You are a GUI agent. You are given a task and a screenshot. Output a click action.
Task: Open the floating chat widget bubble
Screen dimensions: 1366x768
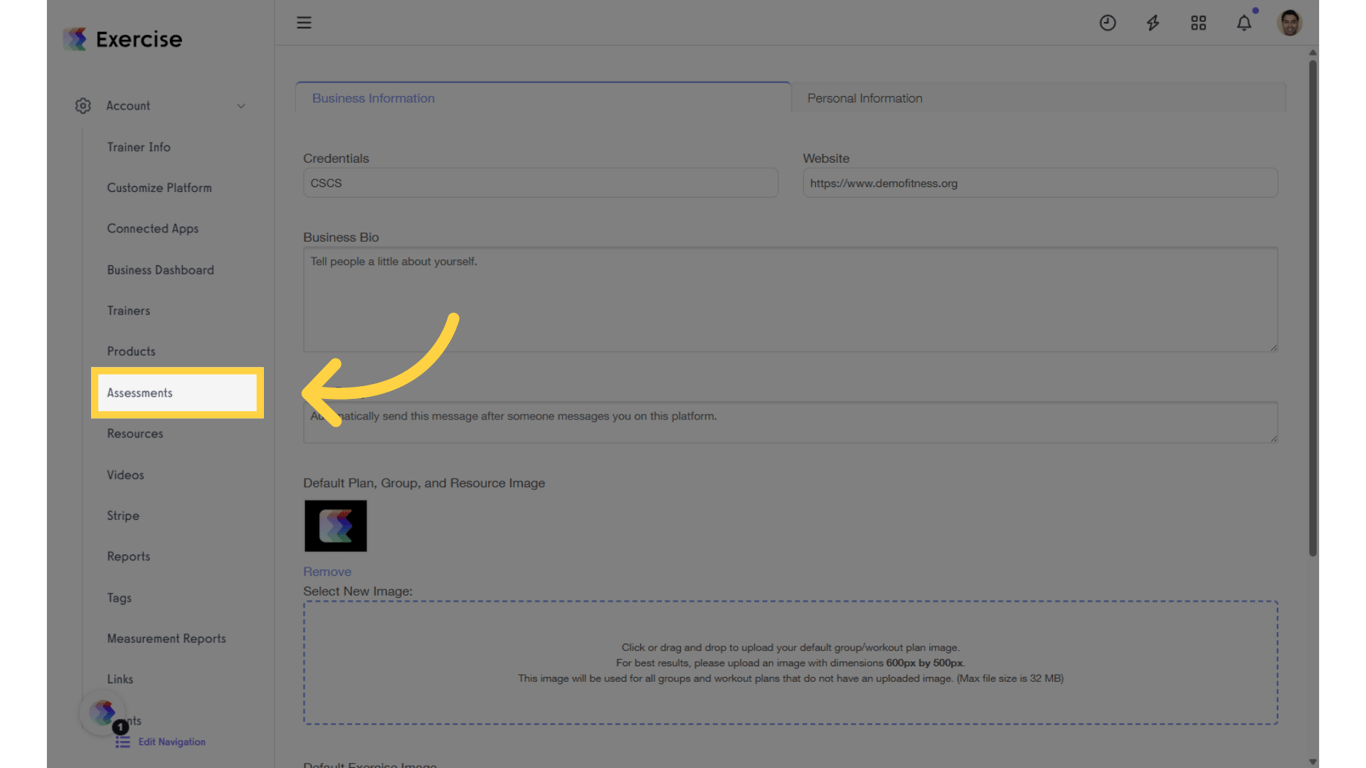103,713
